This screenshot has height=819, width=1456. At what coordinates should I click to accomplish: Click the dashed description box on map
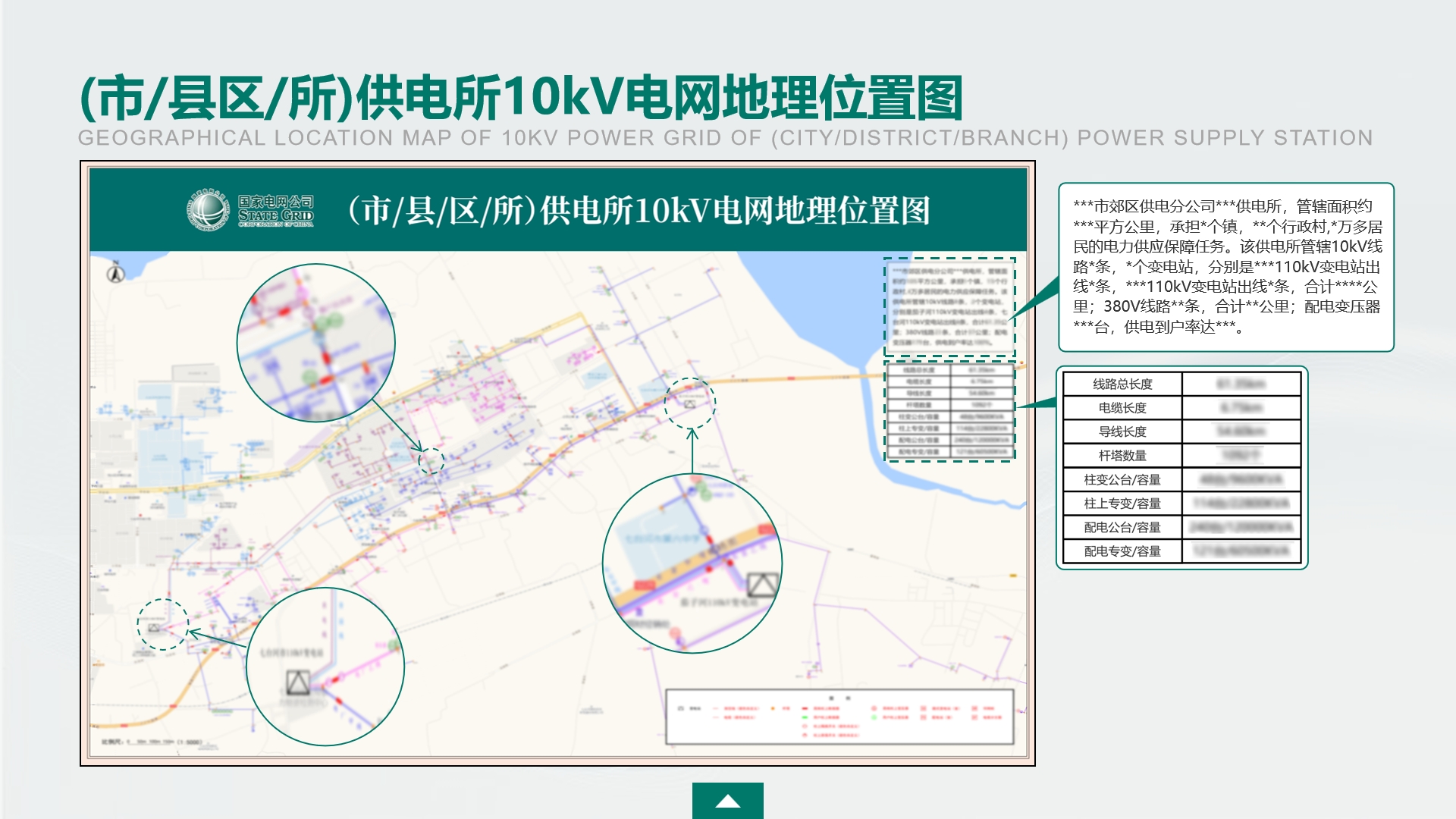click(x=949, y=307)
